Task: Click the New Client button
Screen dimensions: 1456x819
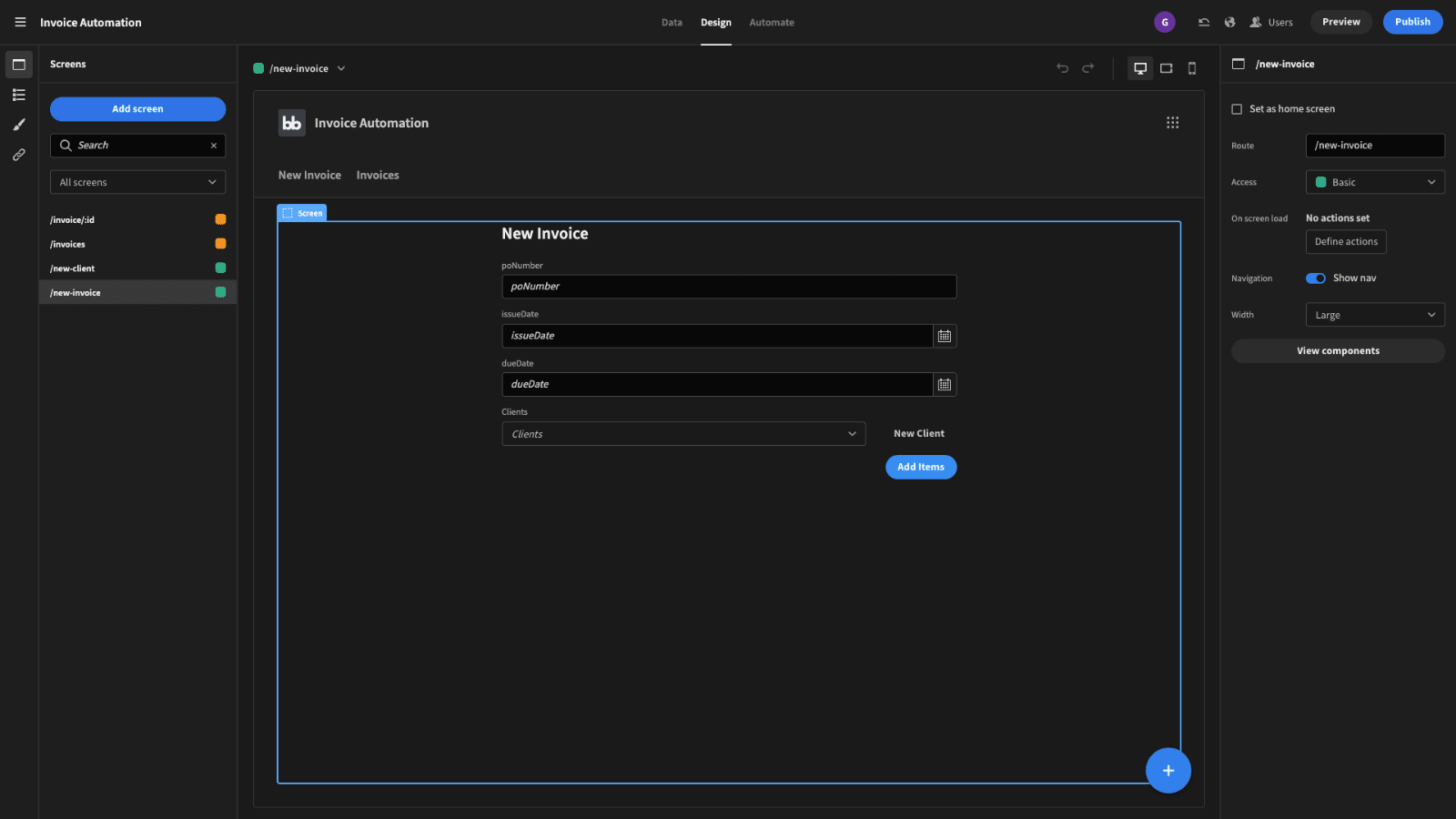Action: click(919, 434)
